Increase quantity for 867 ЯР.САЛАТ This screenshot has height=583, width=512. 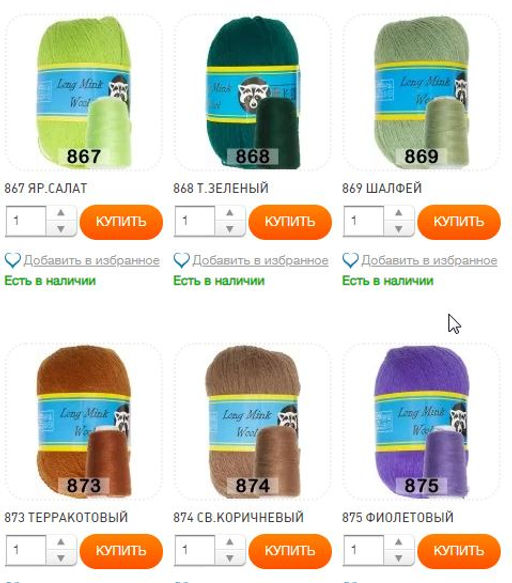pos(61,213)
